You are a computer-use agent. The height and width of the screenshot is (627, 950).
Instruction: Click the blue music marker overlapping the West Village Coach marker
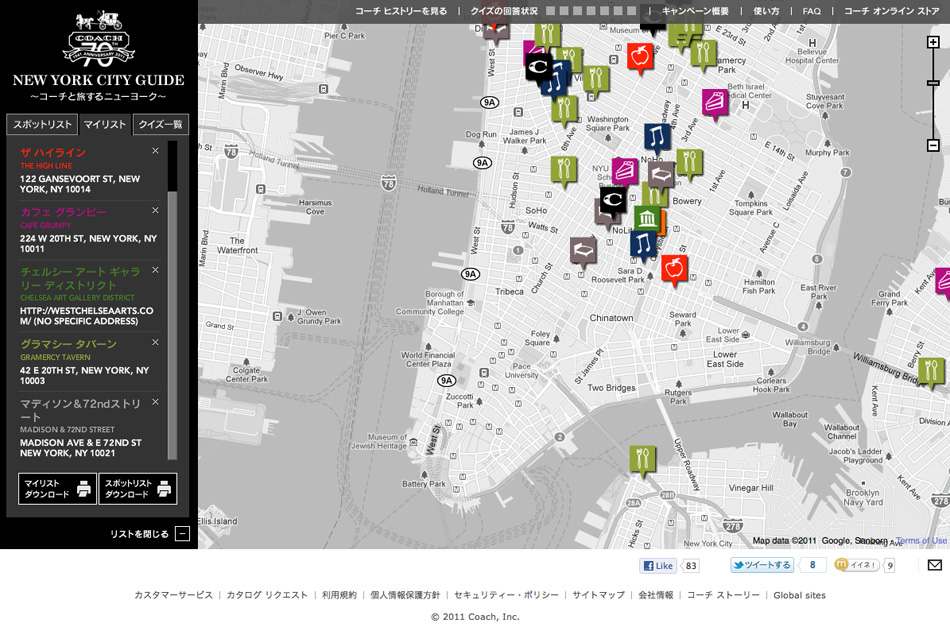556,83
